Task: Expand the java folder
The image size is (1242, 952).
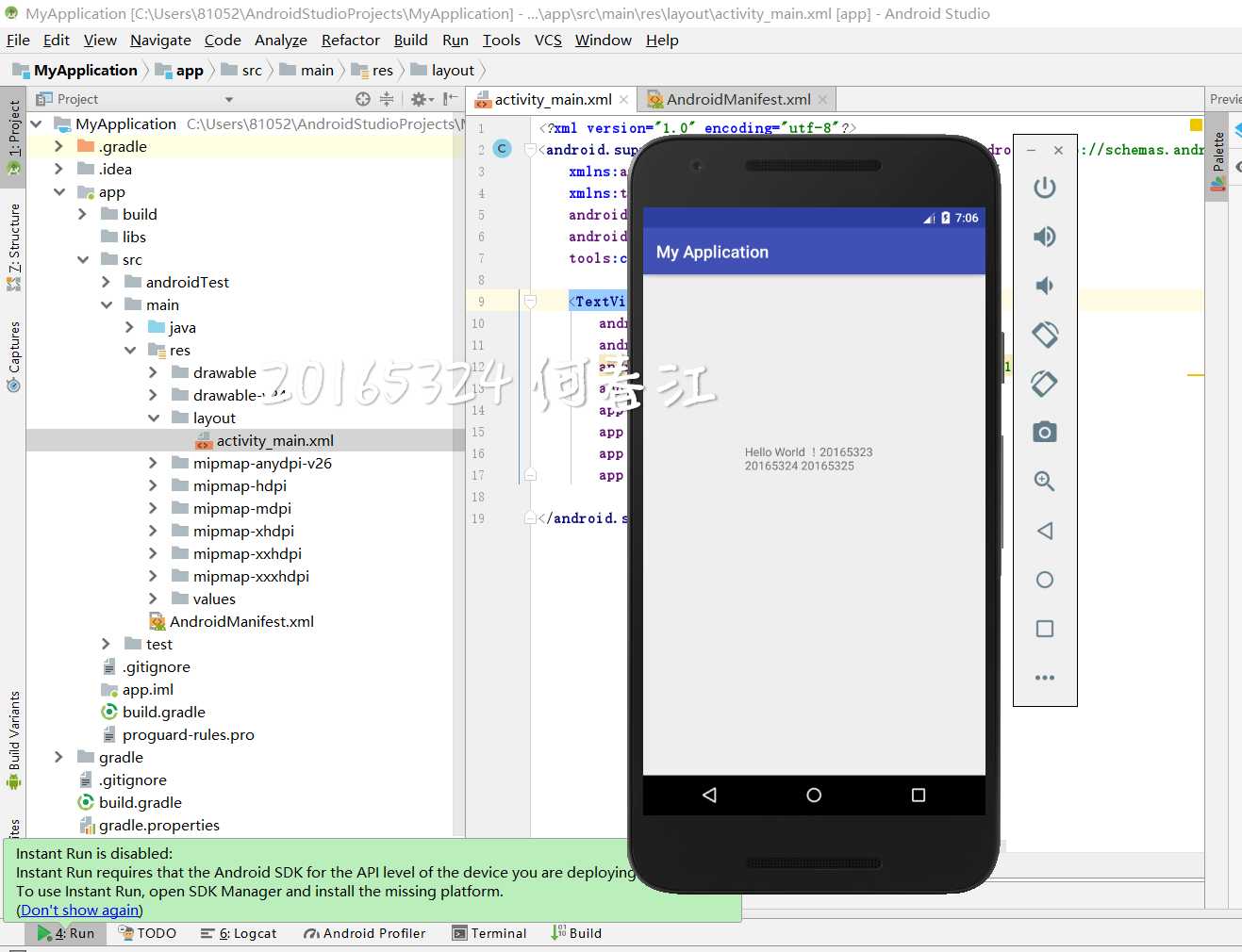Action: click(130, 328)
